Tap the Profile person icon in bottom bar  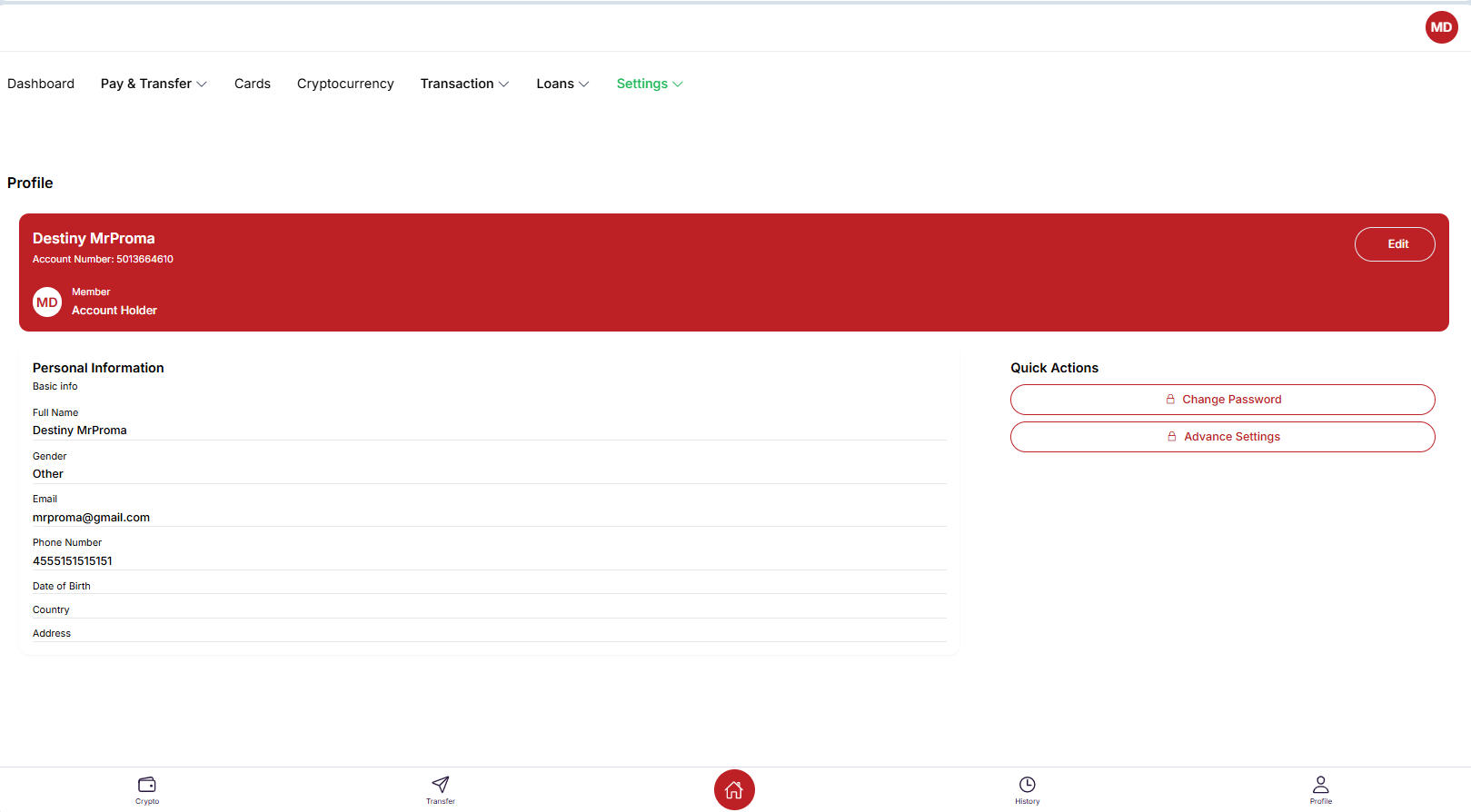click(x=1320, y=784)
